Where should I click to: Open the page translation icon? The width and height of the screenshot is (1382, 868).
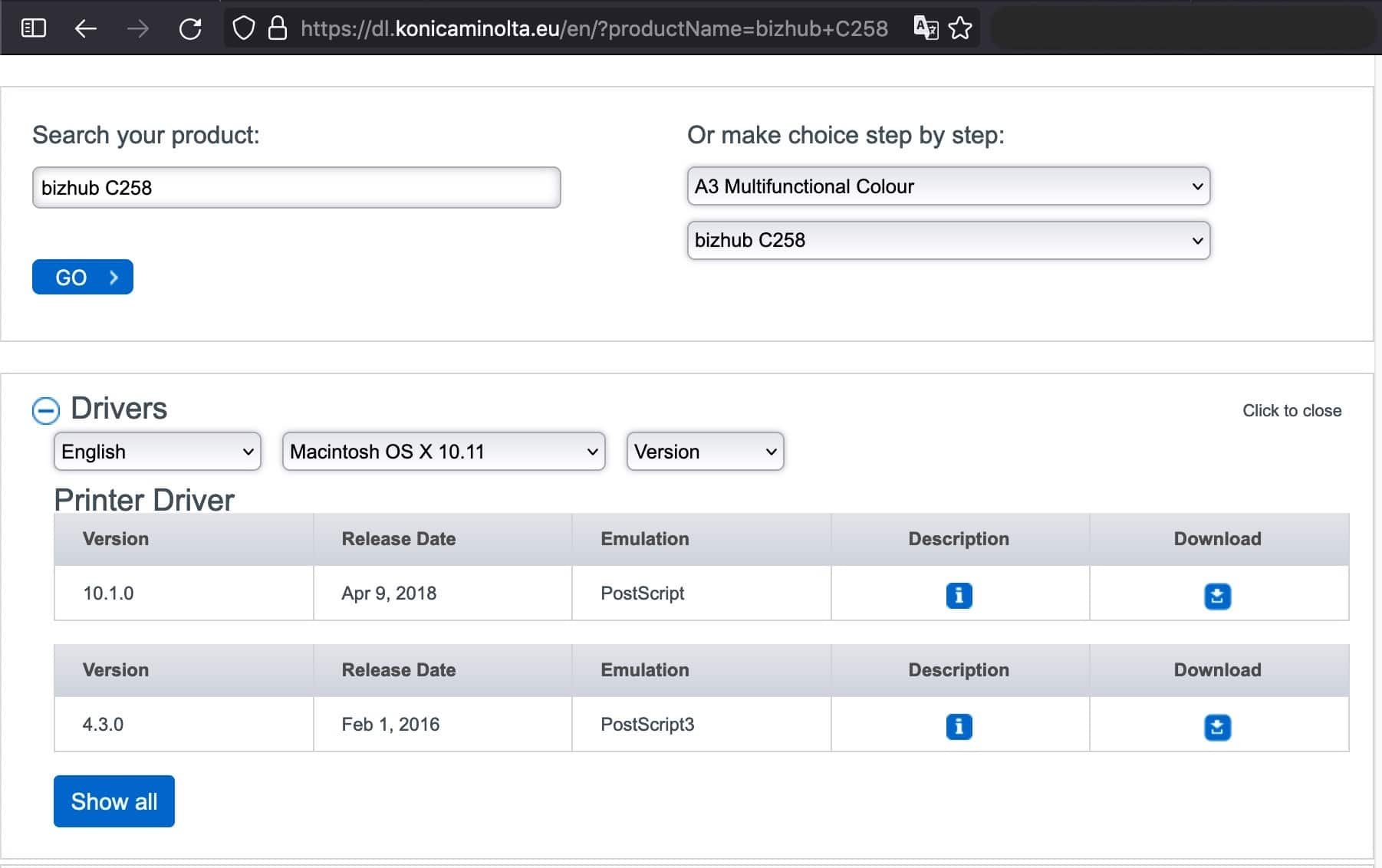[x=926, y=28]
